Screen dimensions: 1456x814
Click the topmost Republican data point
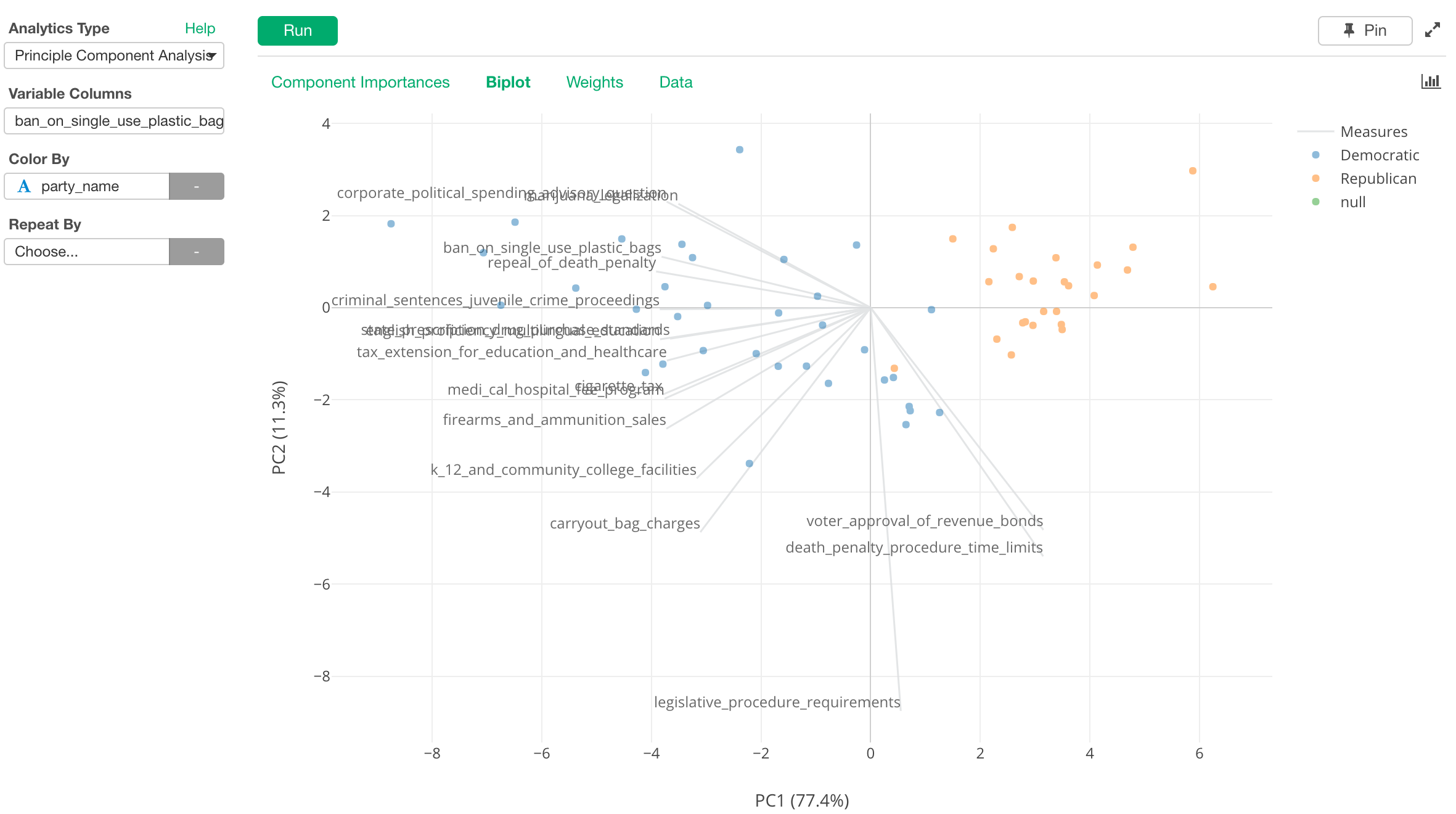(x=1193, y=171)
